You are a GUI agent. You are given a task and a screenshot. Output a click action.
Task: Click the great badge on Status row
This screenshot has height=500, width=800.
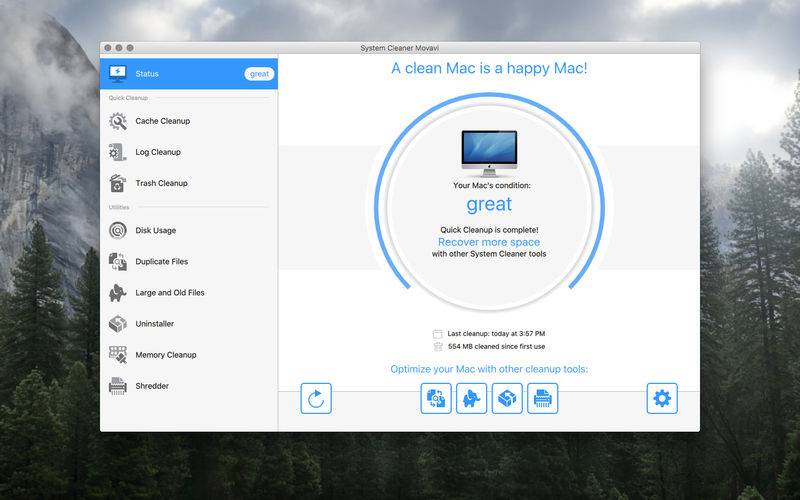click(259, 74)
